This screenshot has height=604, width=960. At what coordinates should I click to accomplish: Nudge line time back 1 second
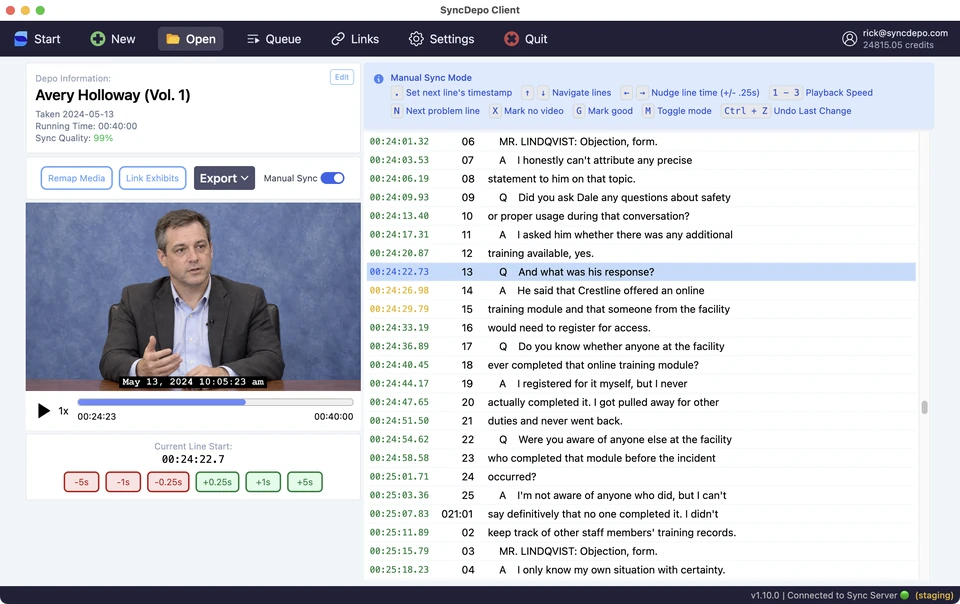(123, 482)
